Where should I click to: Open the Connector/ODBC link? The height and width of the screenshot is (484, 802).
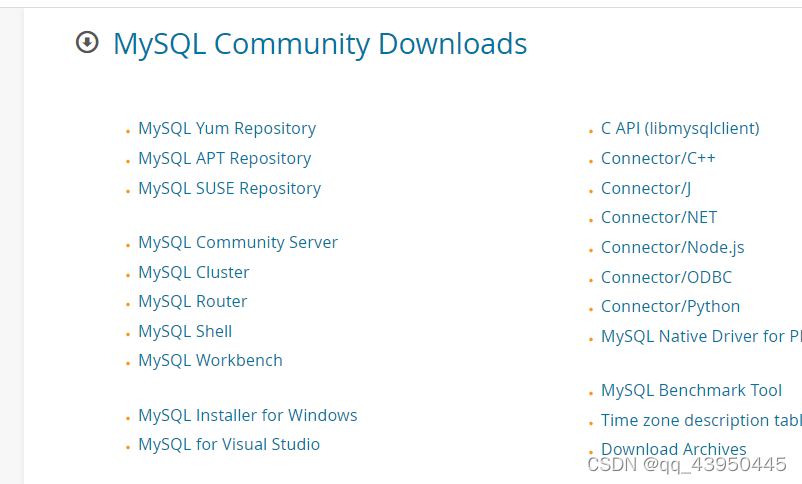(x=666, y=277)
